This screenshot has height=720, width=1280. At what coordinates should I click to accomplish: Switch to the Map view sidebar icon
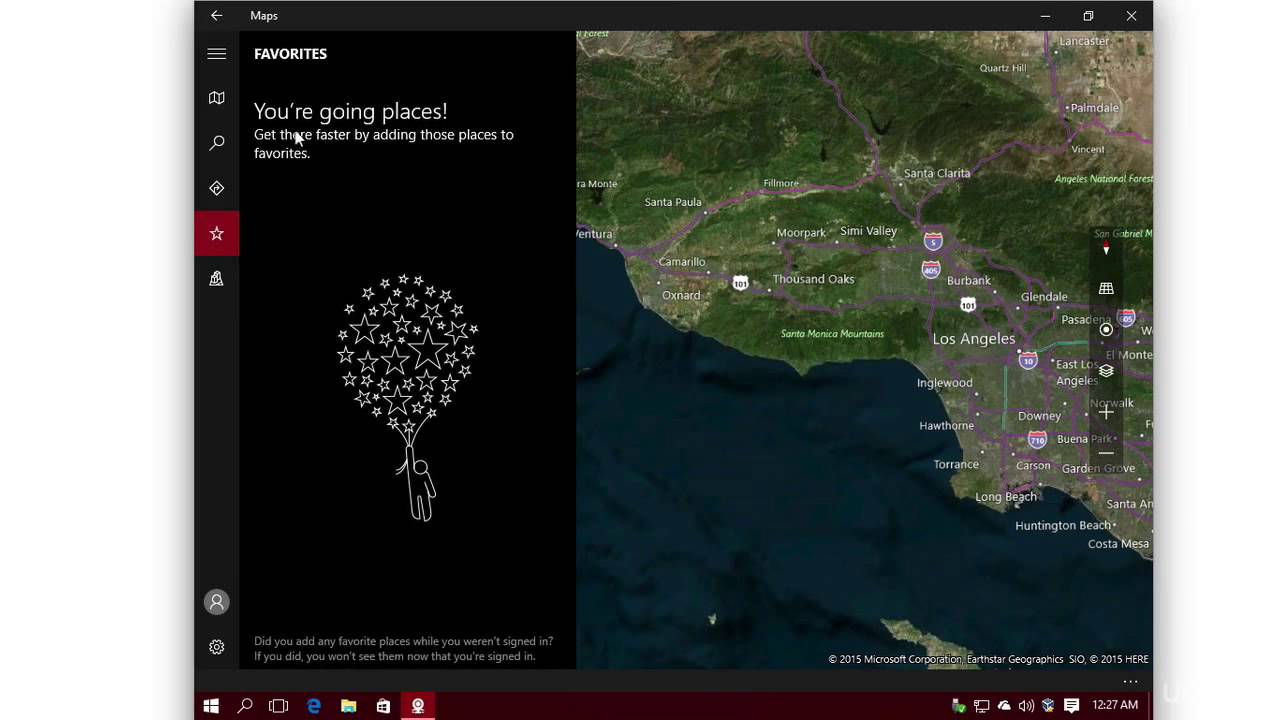216,98
